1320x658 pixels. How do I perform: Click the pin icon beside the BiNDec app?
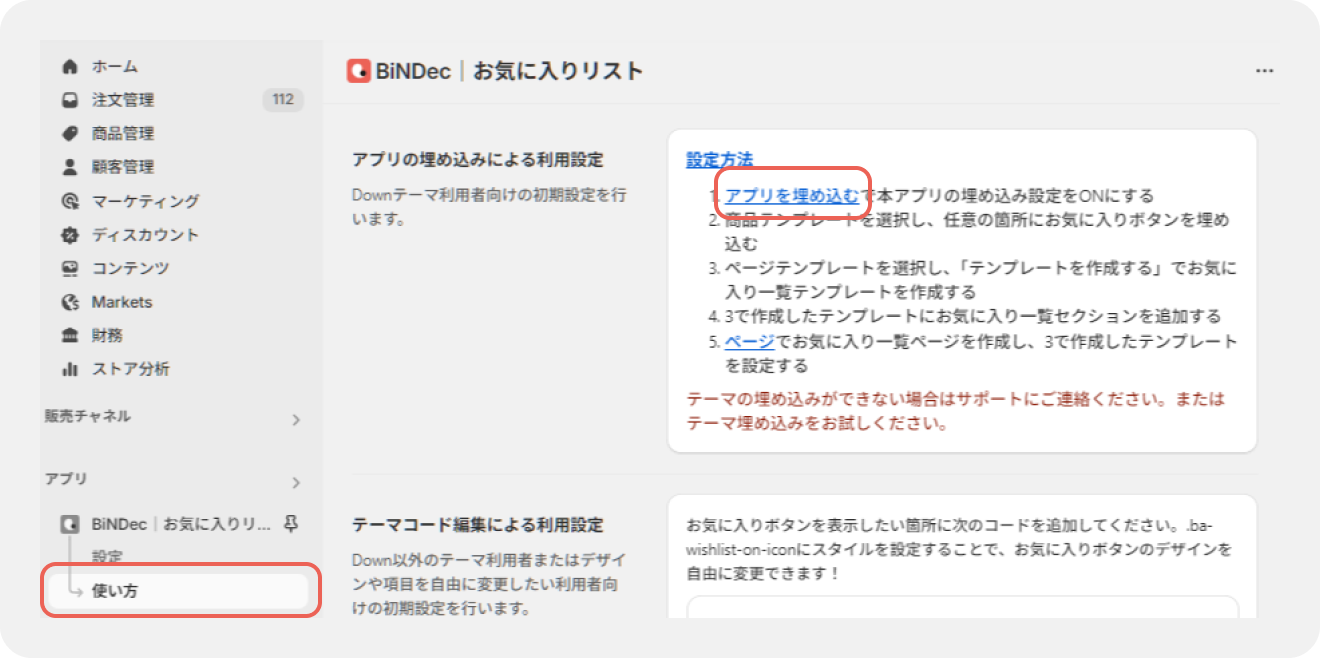(x=291, y=523)
